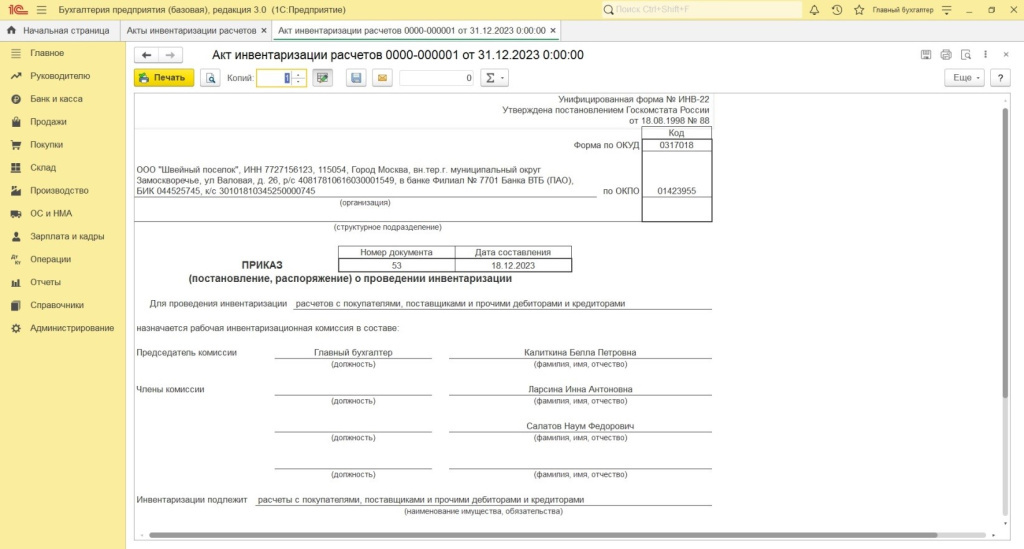This screenshot has height=549, width=1024.
Task: Select name Салатов Наум Федорович
Action: tap(580, 426)
